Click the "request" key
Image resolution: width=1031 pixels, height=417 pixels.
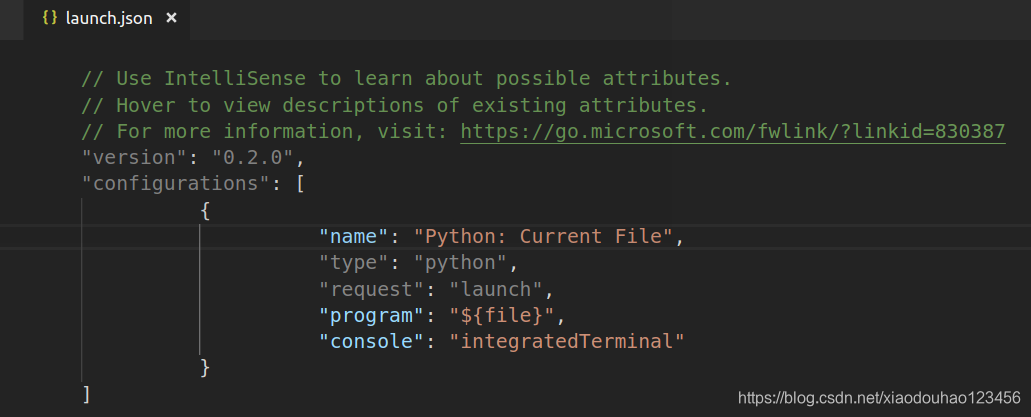coord(373,289)
